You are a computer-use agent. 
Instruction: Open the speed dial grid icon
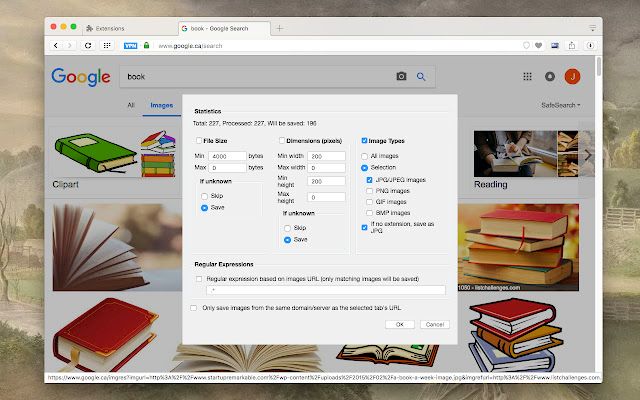point(107,45)
